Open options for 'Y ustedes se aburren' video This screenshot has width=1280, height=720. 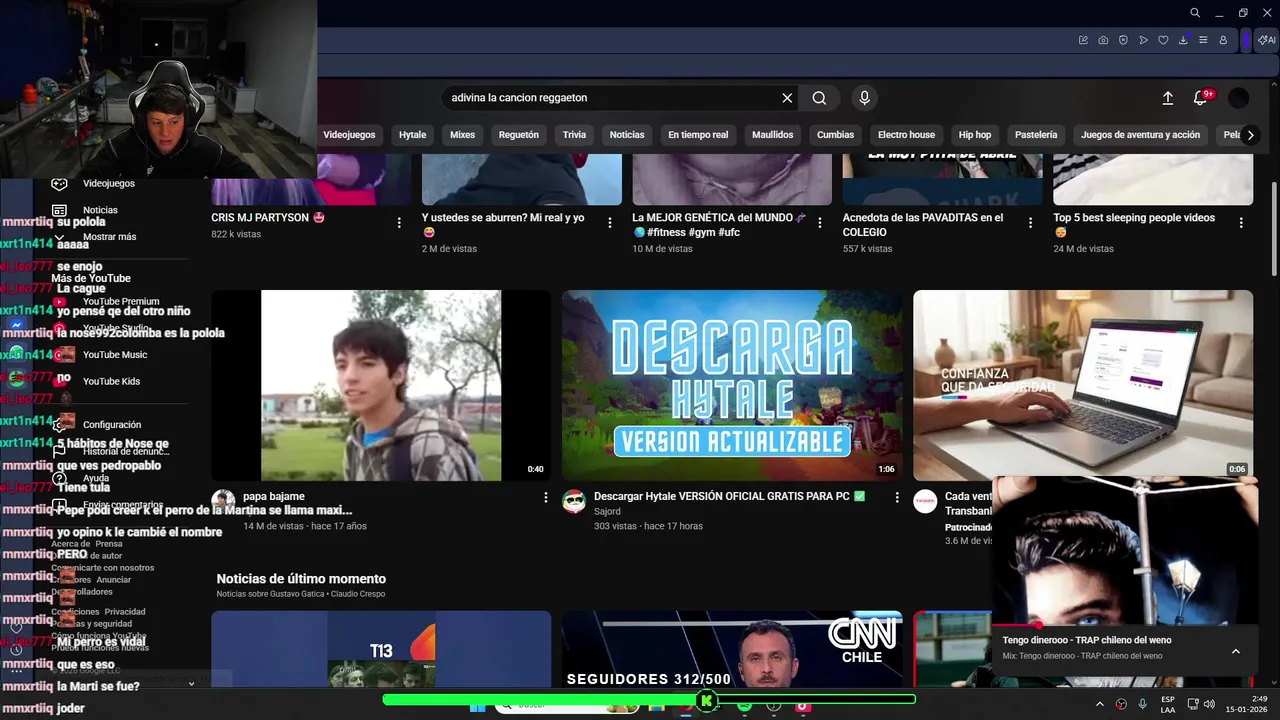(x=610, y=223)
